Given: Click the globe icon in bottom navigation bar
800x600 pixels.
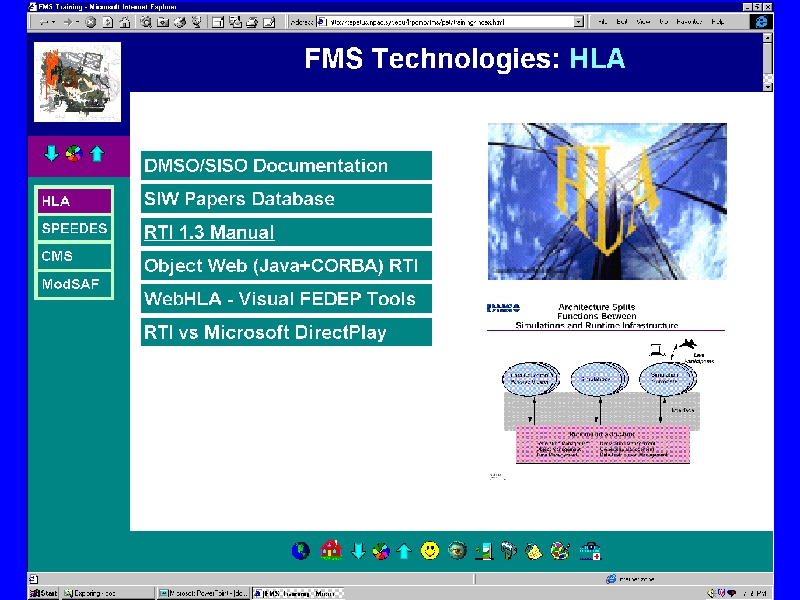Looking at the screenshot, I should [x=301, y=551].
